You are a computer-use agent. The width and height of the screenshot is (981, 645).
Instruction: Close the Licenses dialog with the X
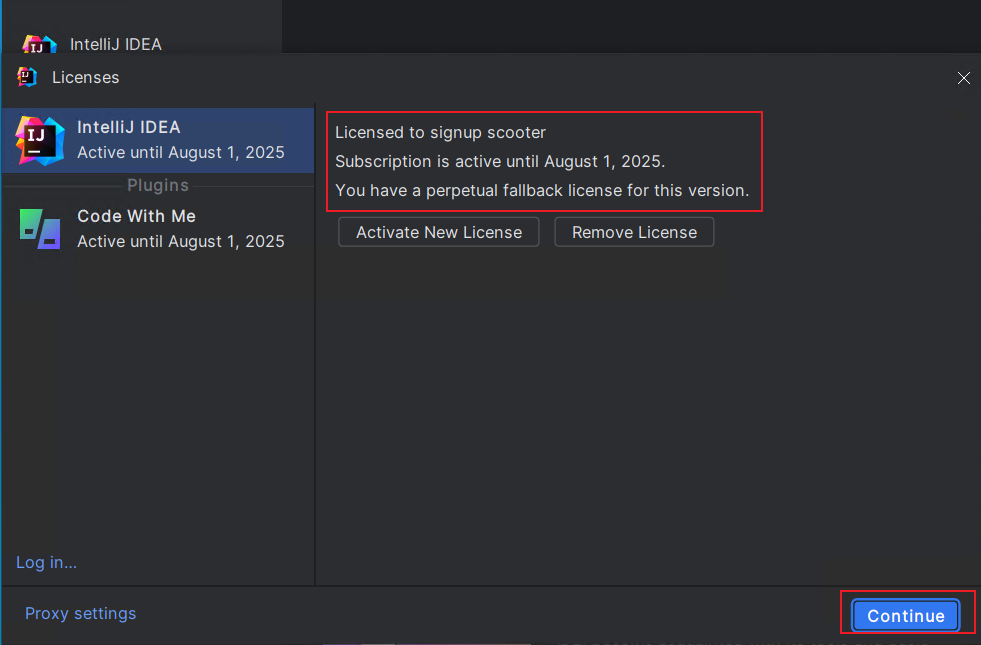963,78
